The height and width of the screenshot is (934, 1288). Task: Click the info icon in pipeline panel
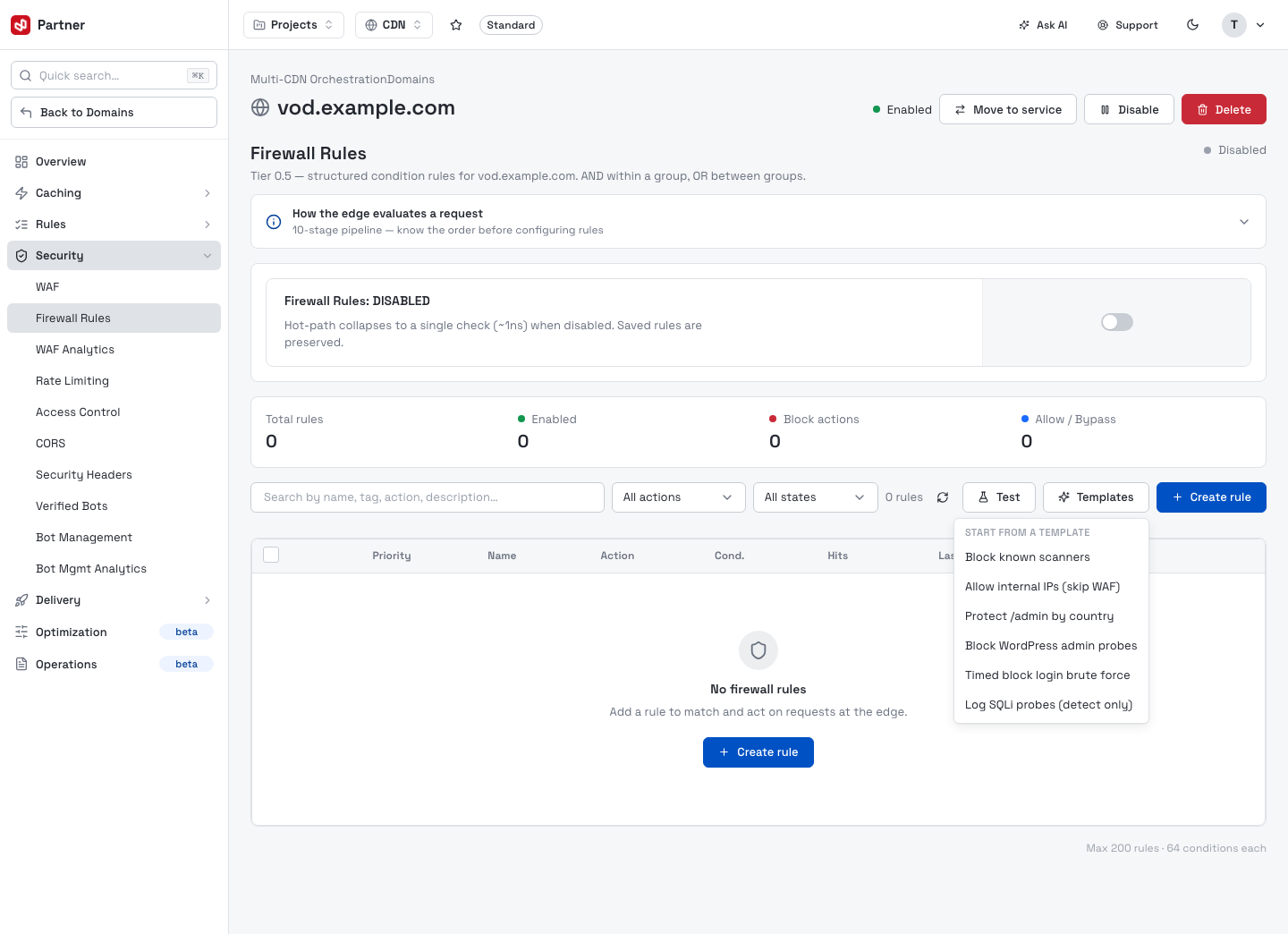pos(274,222)
